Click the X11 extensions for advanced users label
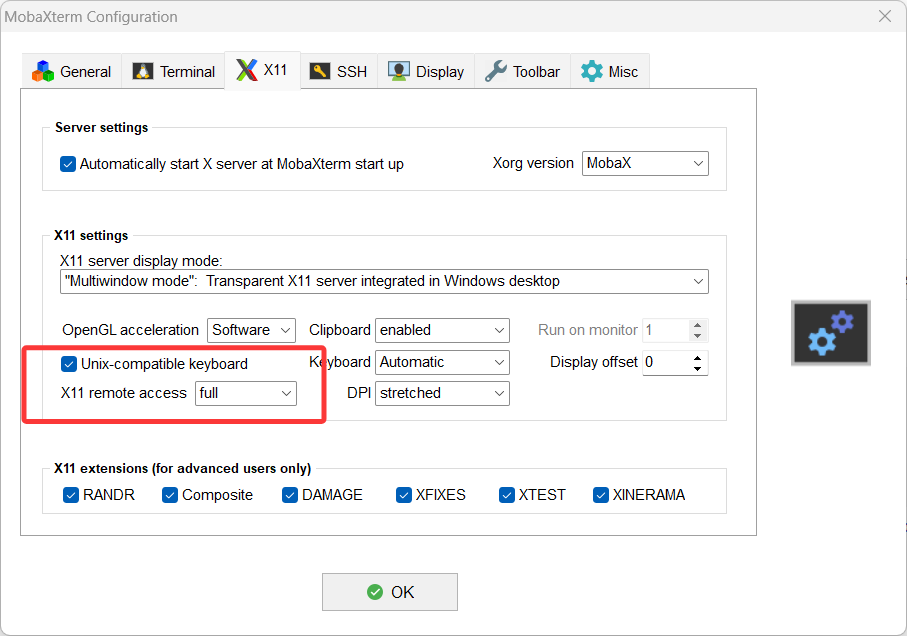Screen dimensions: 907x636 coord(183,468)
